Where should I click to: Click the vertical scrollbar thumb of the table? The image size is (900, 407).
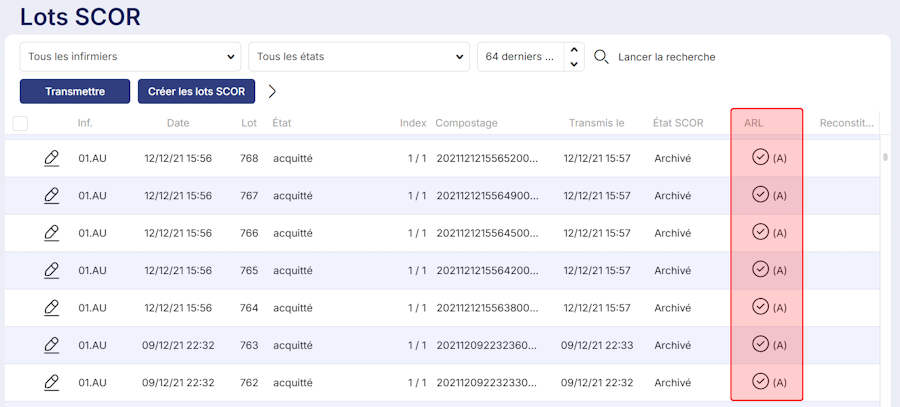(x=885, y=158)
